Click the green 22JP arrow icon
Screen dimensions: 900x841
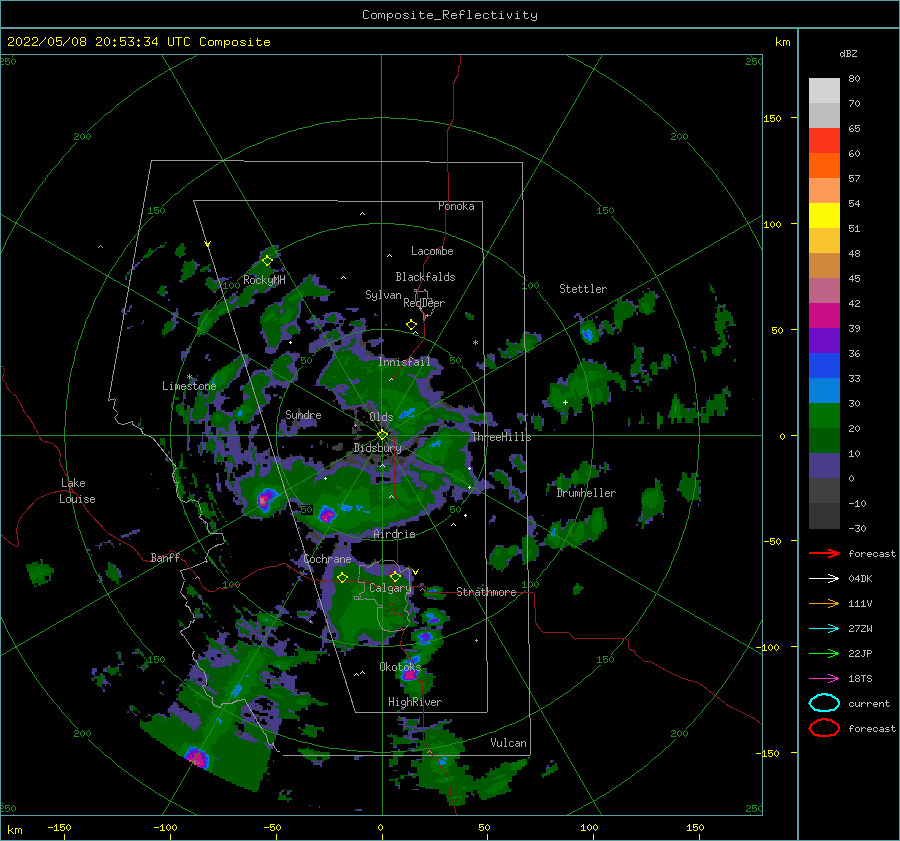tap(824, 653)
